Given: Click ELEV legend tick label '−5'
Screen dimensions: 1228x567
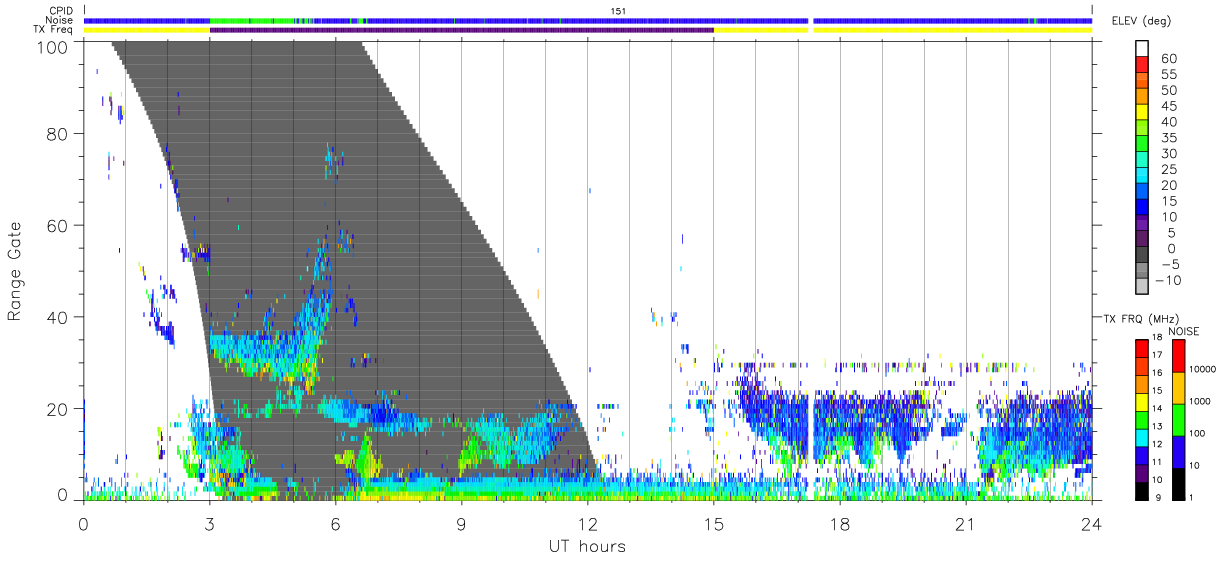Looking at the screenshot, I should point(1168,264).
